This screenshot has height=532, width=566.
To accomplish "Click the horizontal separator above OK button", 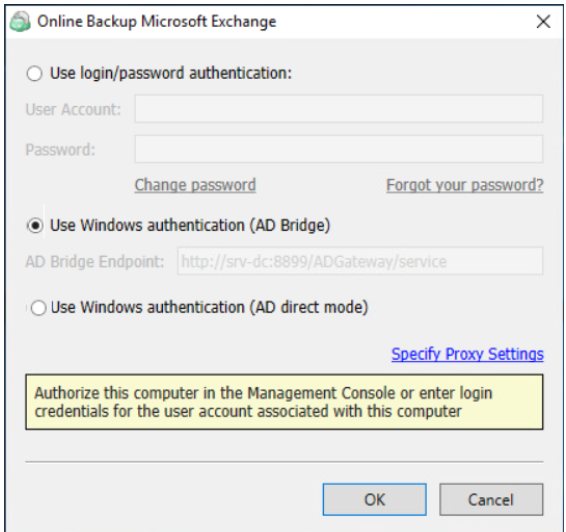I will (x=284, y=461).
